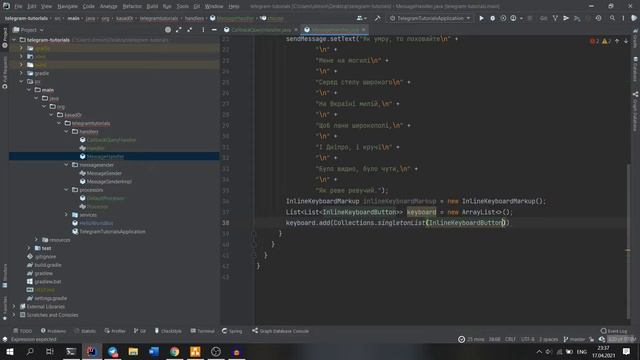Open the View menu

(x=47, y=7)
